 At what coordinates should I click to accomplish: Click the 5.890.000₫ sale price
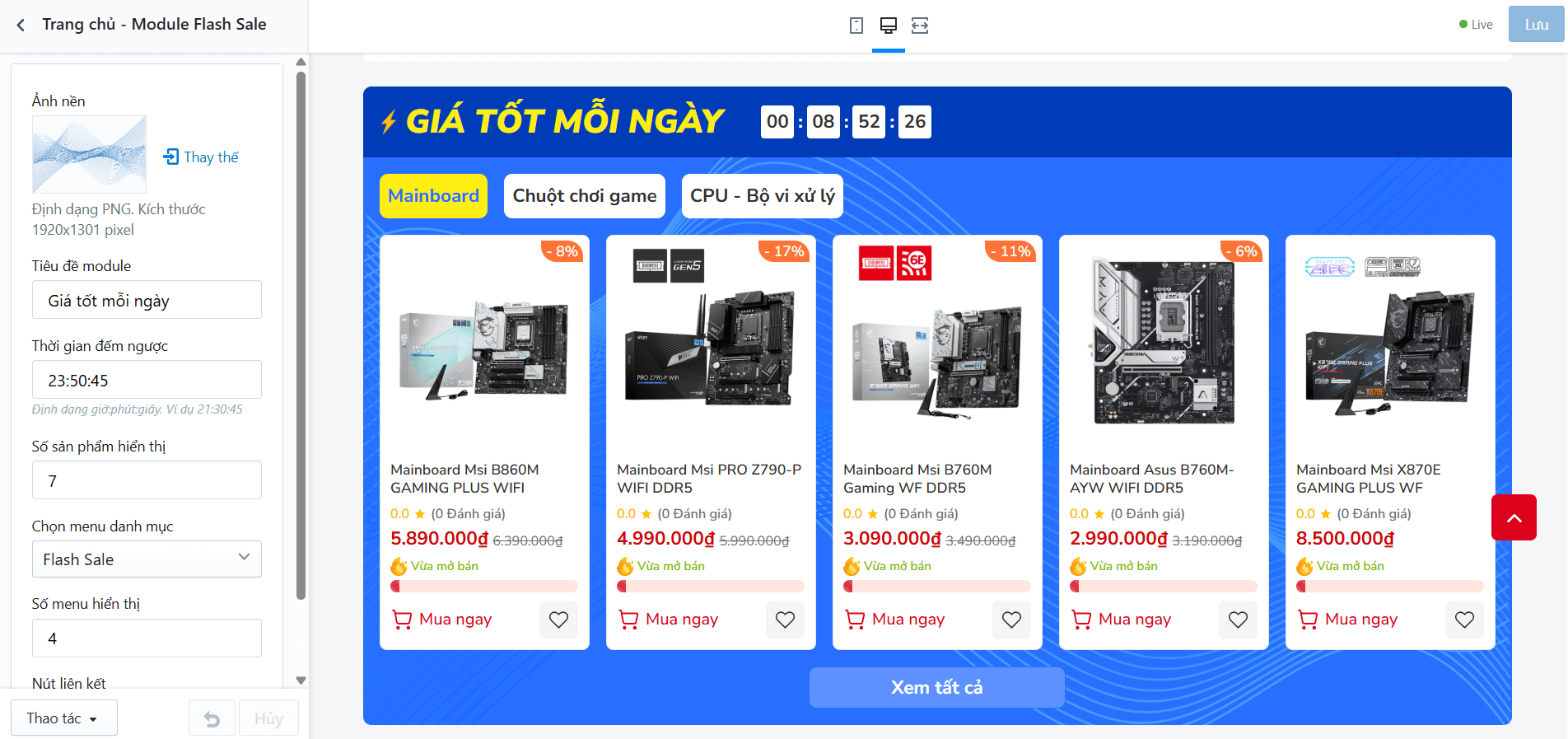440,539
